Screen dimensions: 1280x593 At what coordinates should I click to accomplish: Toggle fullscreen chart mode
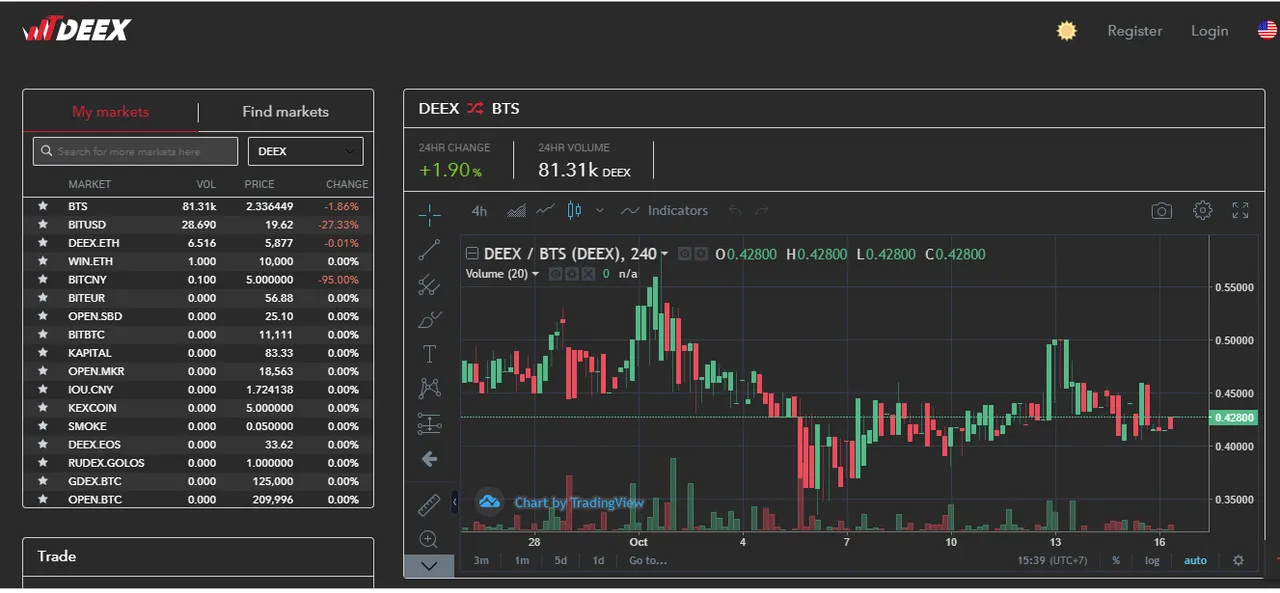click(x=1240, y=210)
